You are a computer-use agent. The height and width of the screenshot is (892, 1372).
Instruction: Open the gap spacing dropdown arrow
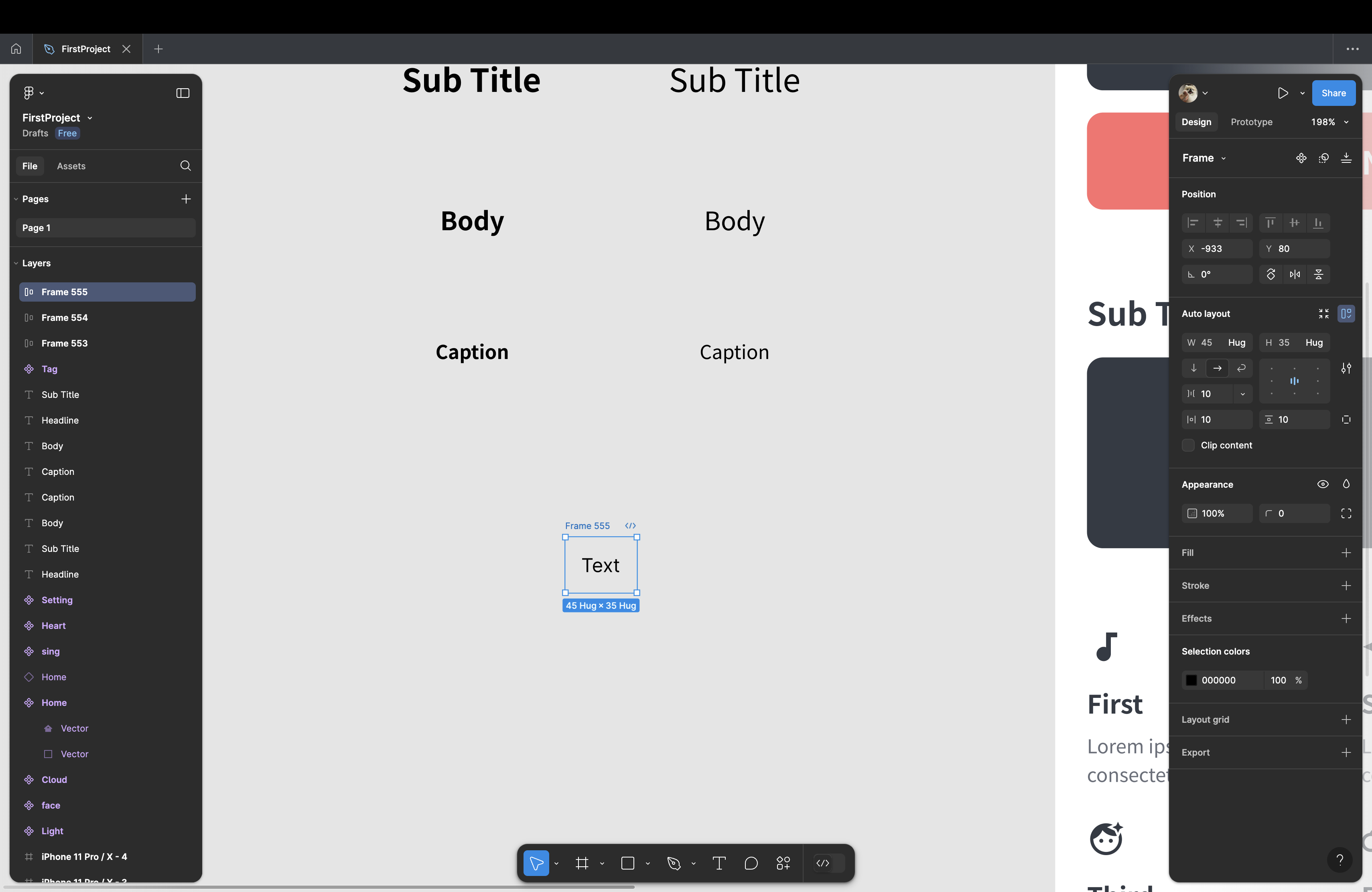1243,394
